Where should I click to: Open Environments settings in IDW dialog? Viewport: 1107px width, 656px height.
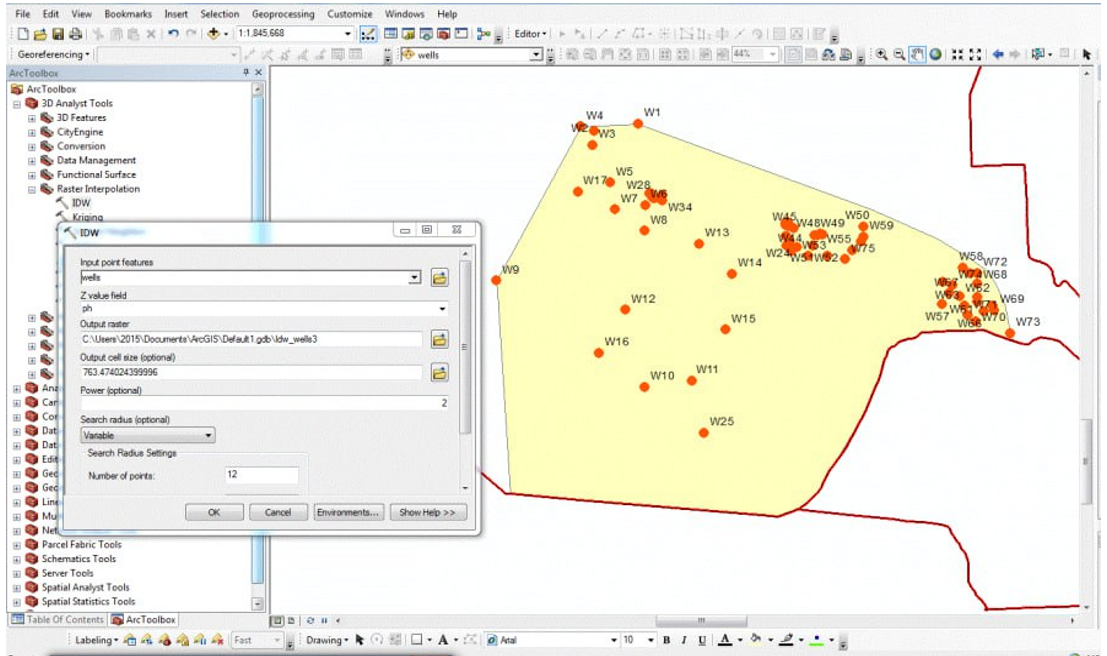[348, 513]
